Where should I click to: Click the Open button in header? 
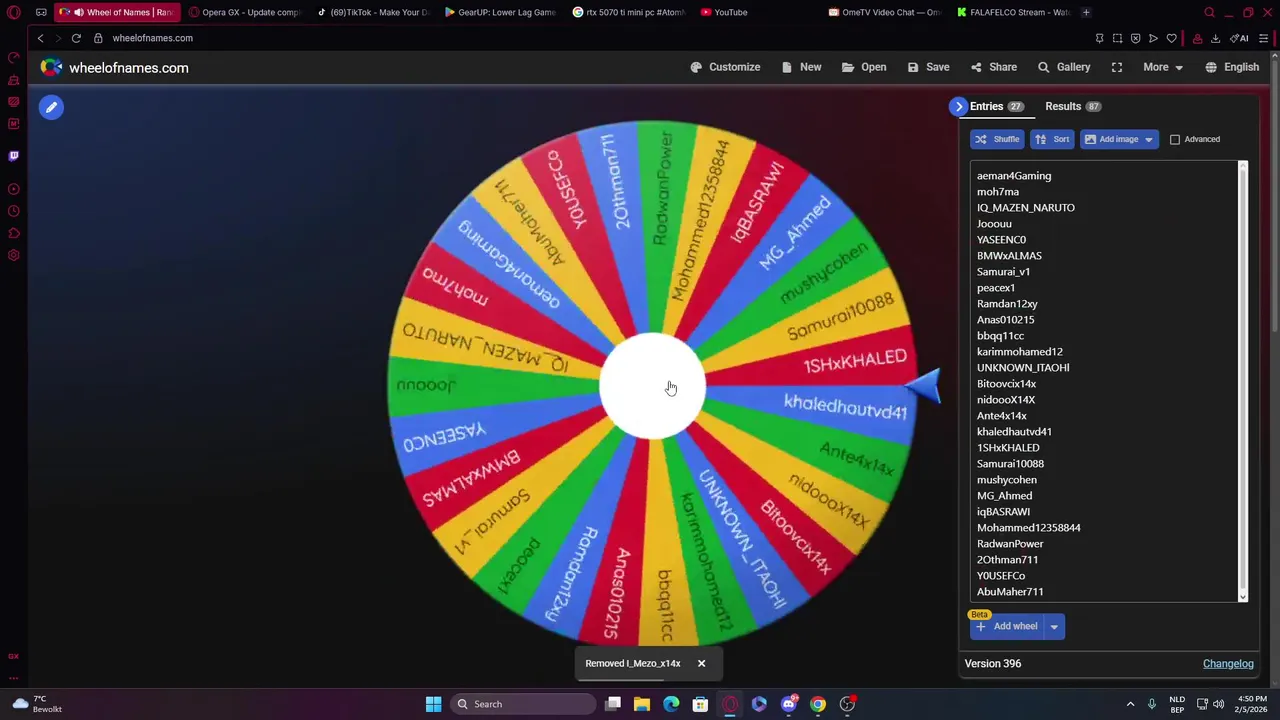click(864, 67)
